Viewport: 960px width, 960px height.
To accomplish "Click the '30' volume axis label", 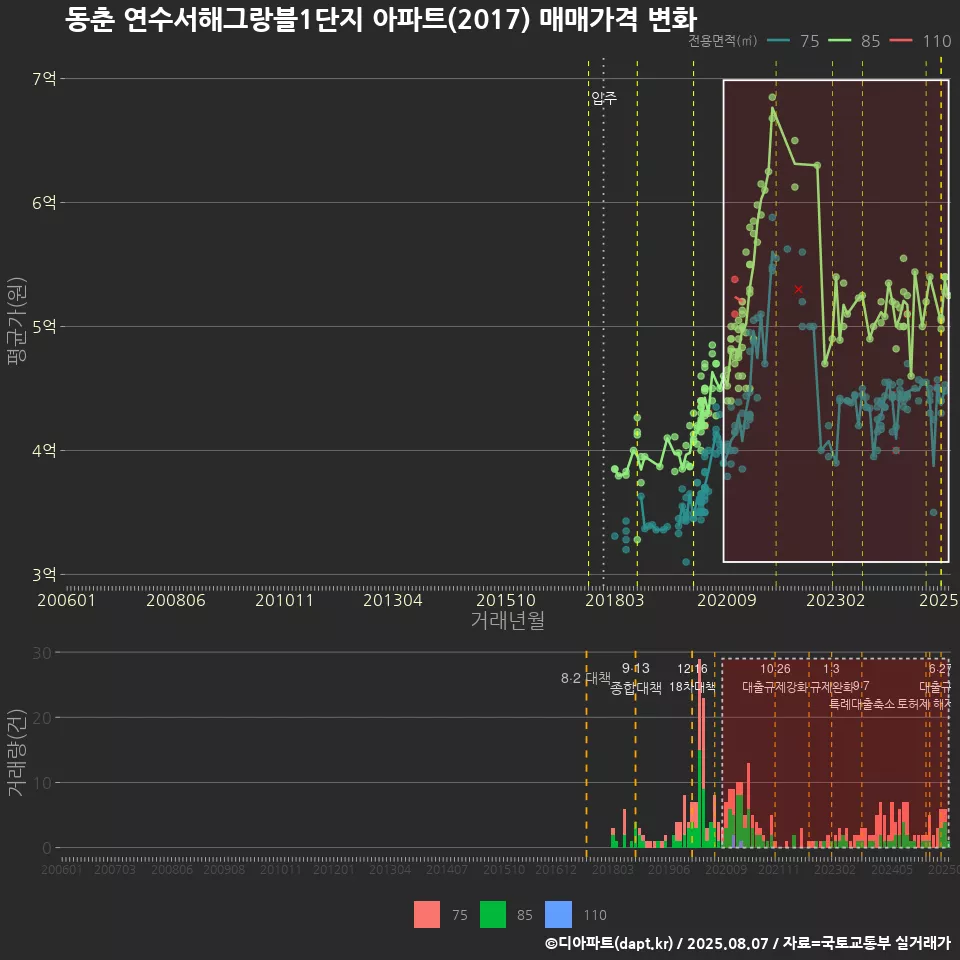I will coord(42,653).
